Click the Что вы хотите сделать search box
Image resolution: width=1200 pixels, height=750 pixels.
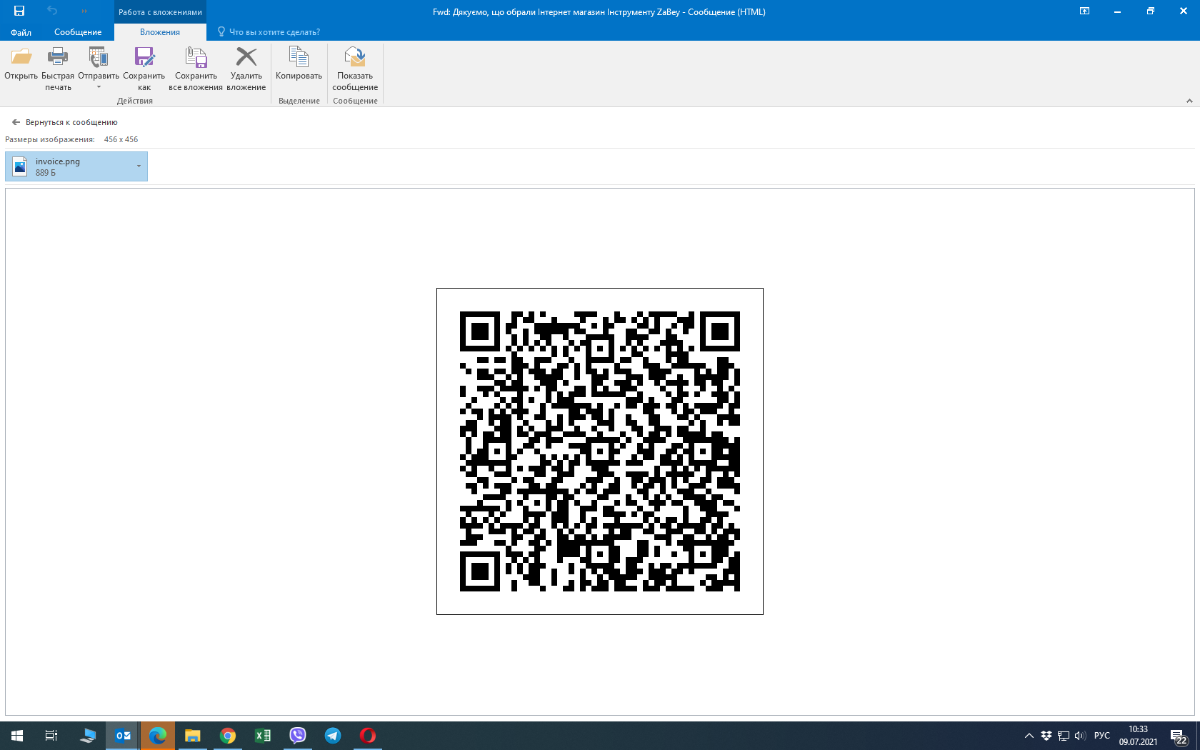click(x=269, y=32)
